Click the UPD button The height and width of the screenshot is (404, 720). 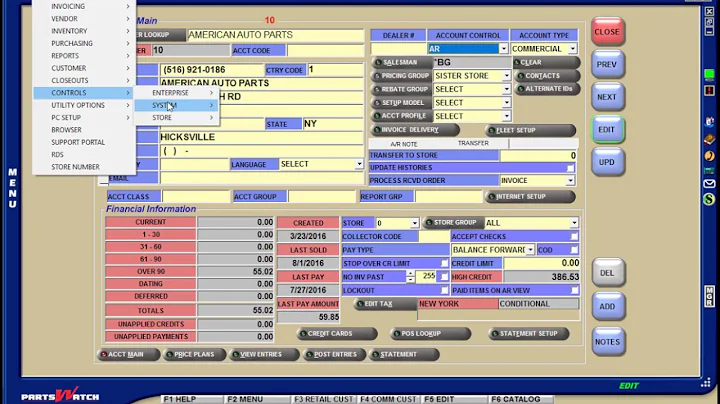[607, 163]
